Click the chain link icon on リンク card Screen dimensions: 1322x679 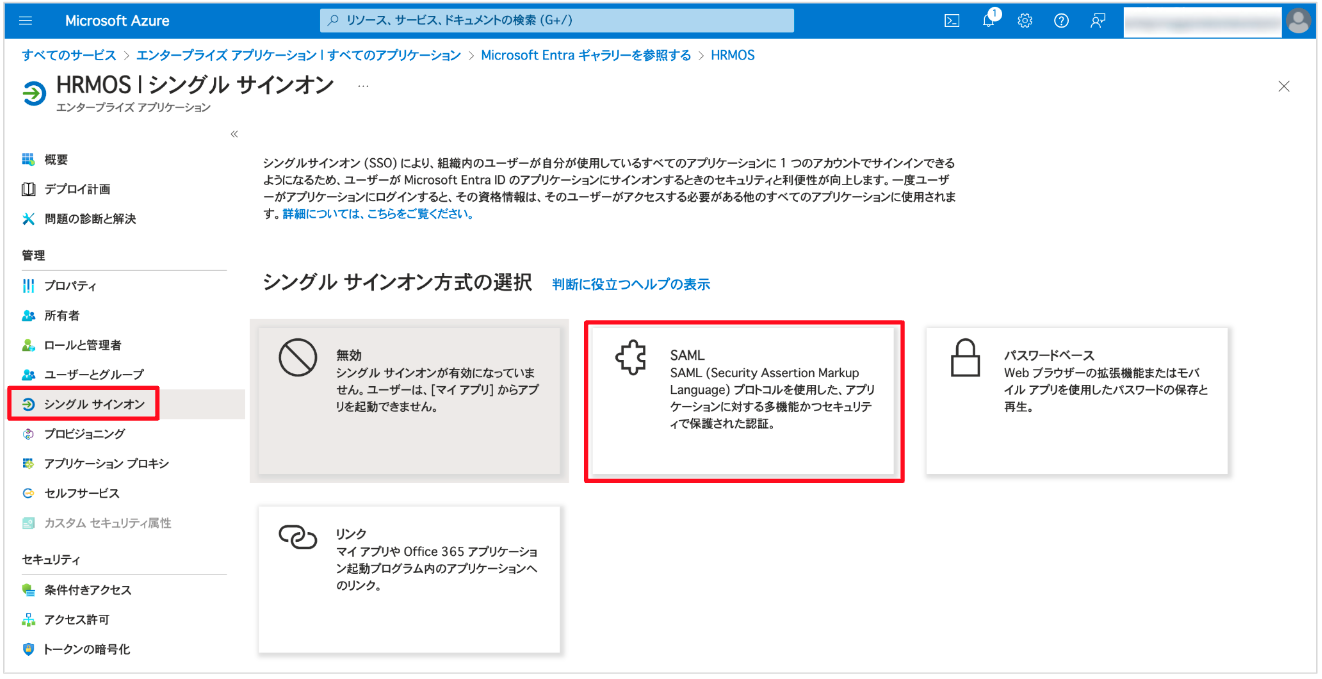tap(297, 537)
